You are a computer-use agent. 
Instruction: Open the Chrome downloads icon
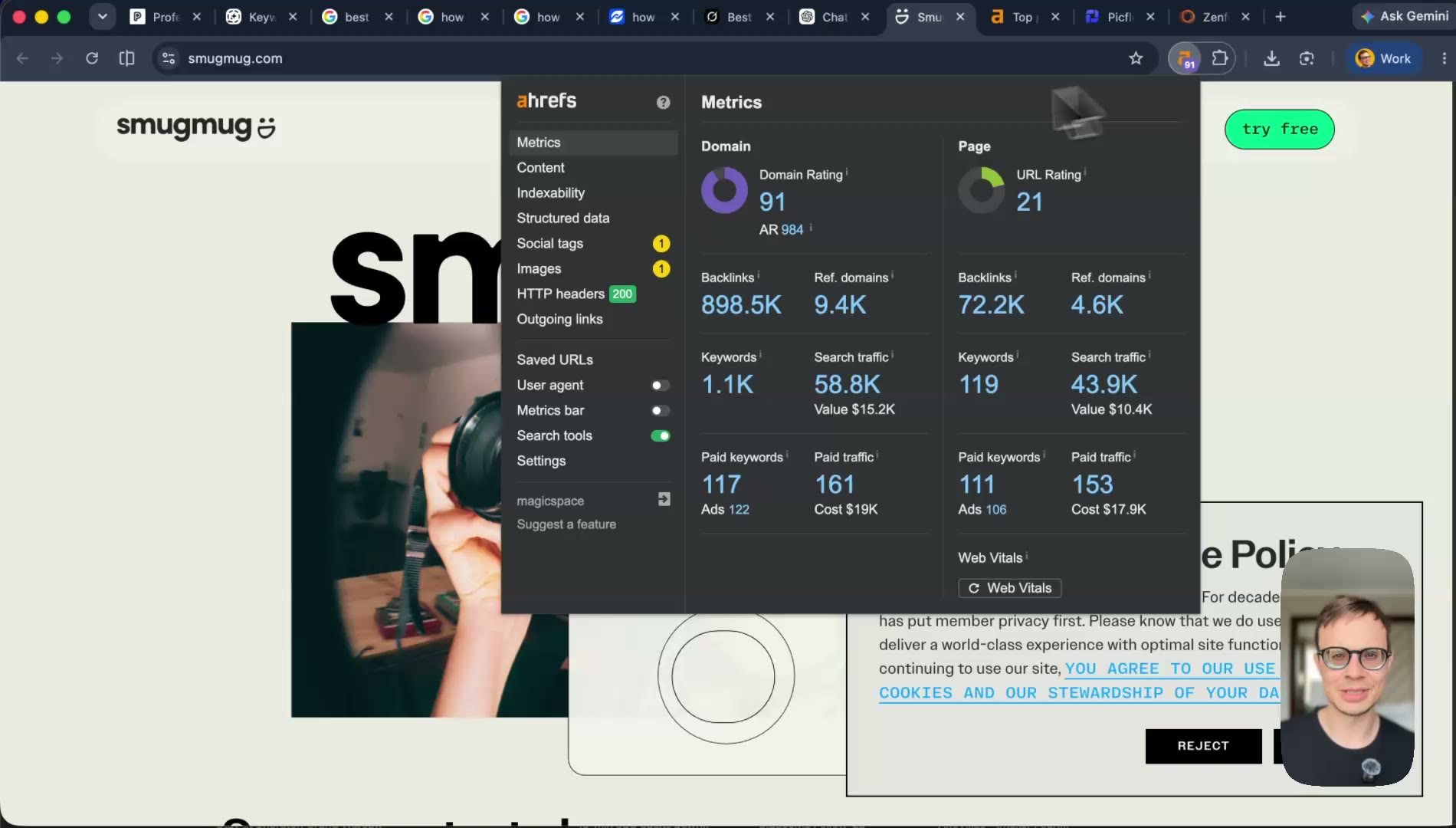click(1271, 58)
